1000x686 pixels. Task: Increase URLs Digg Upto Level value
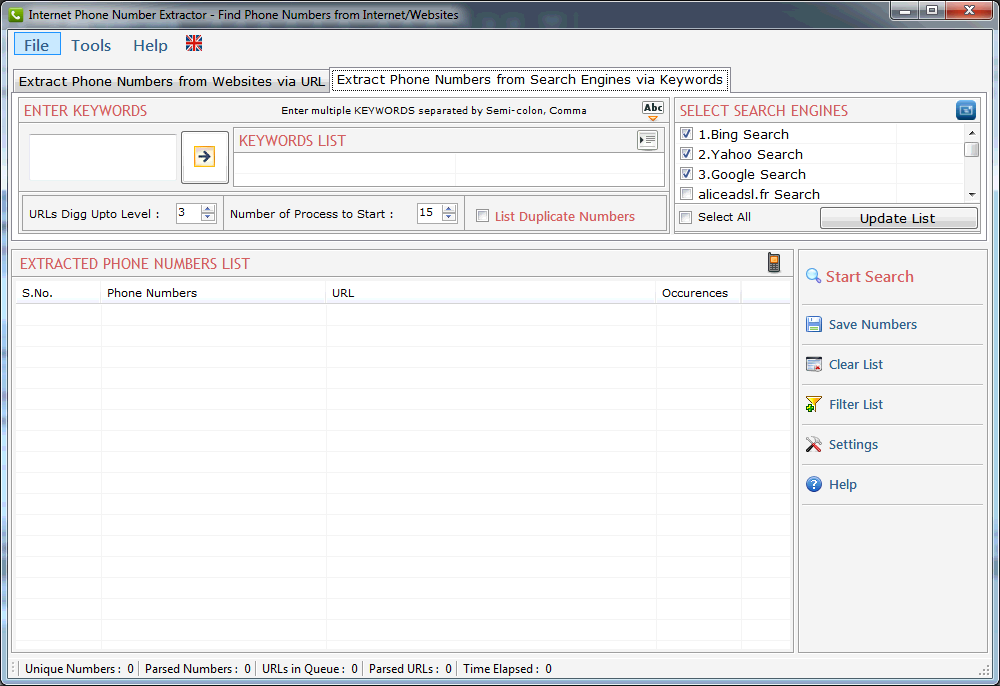[208, 208]
